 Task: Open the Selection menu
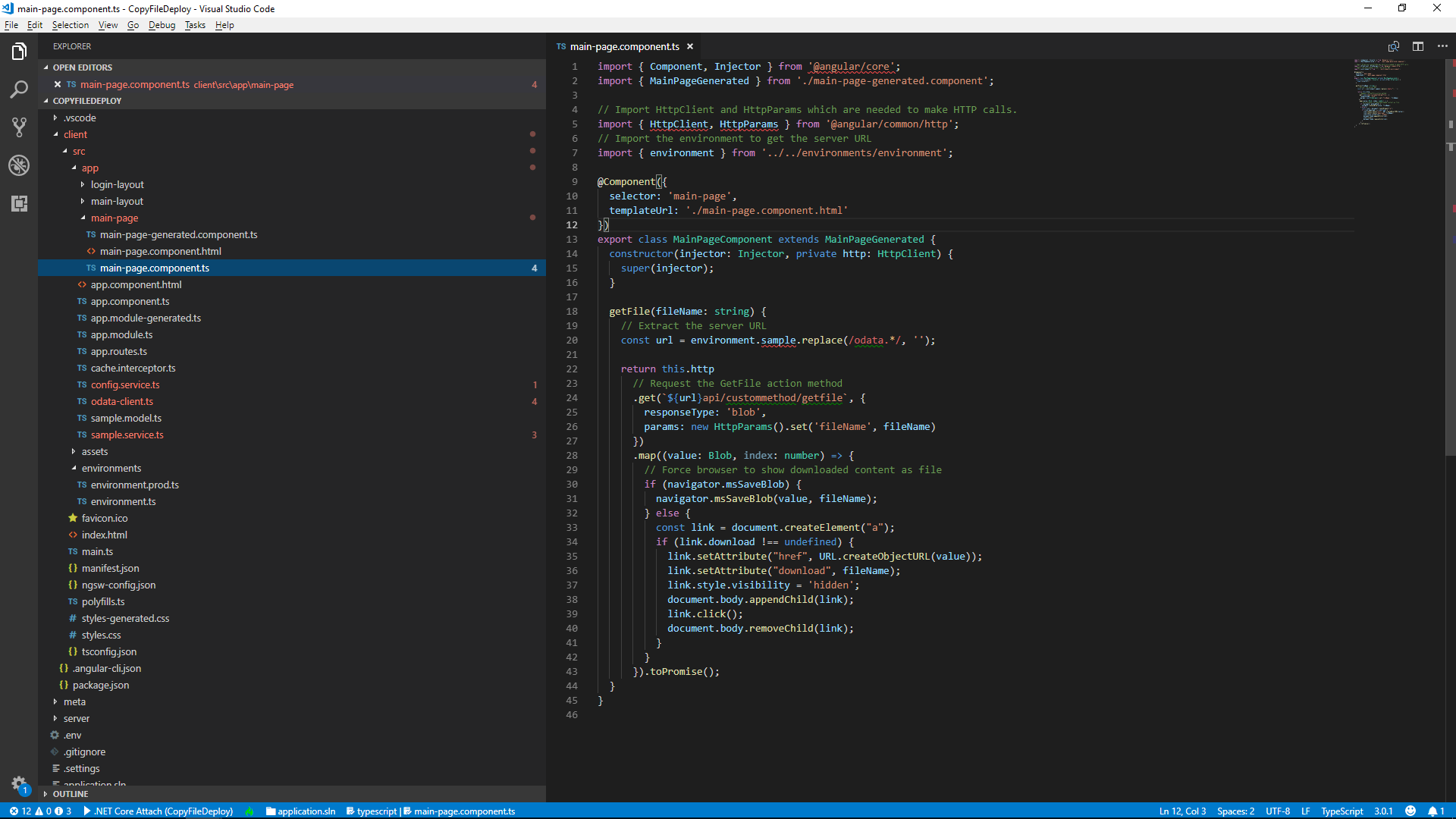pyautogui.click(x=71, y=25)
